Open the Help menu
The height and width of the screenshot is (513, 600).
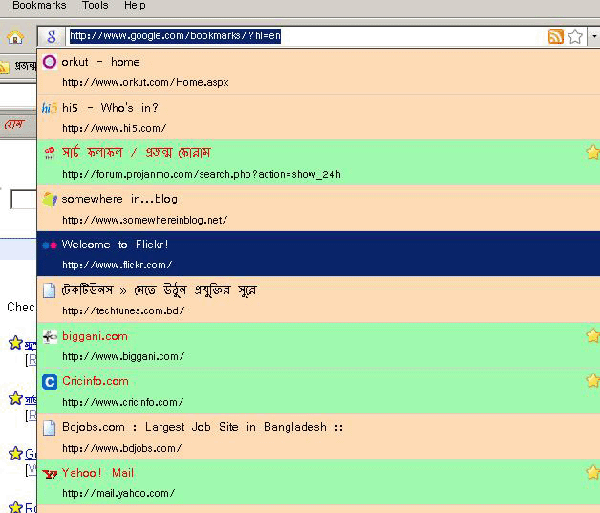[x=134, y=6]
